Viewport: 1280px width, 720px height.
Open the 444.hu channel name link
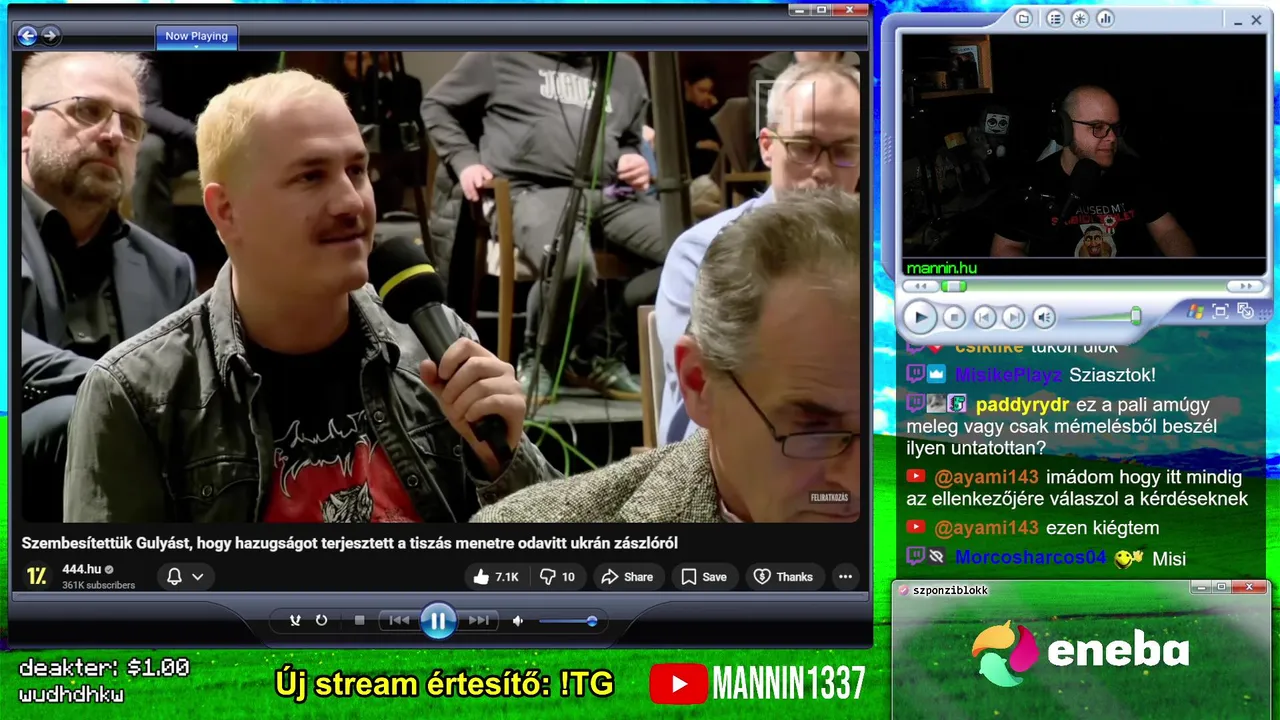(82, 569)
